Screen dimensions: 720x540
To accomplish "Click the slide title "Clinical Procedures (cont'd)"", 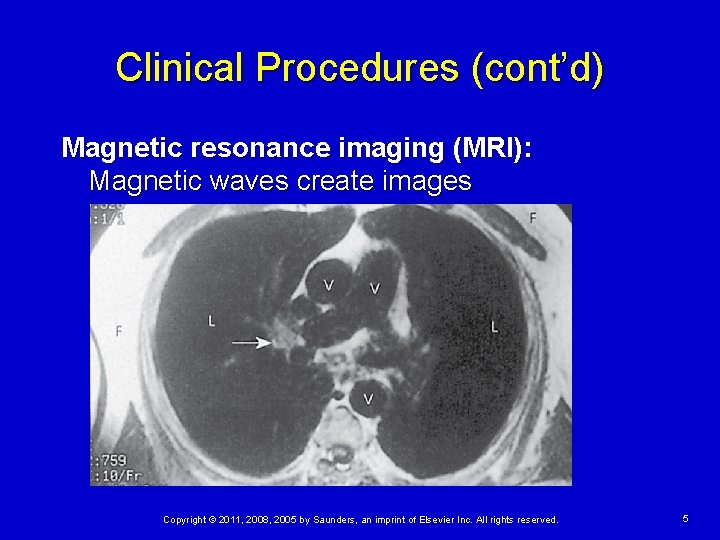I will pyautogui.click(x=360, y=68).
